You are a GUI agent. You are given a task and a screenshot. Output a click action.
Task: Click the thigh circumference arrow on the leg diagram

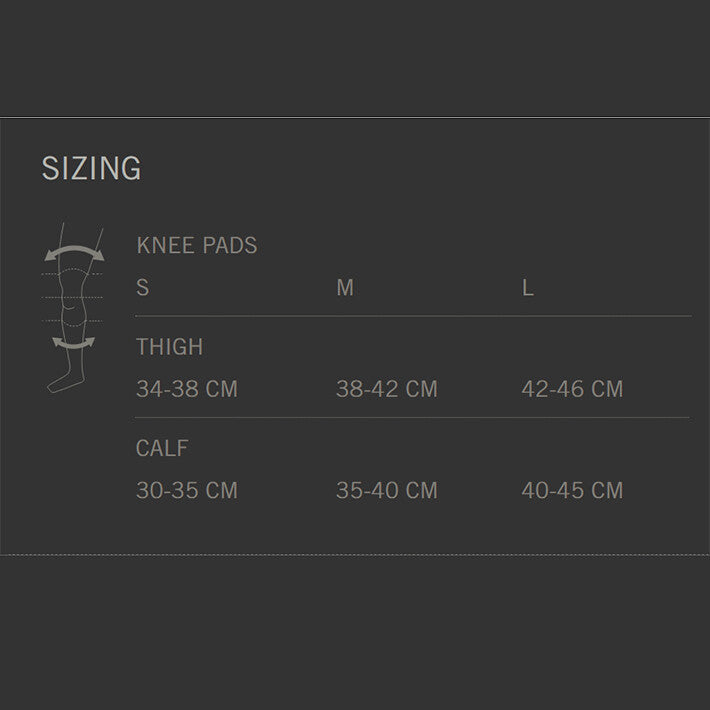coord(74,251)
